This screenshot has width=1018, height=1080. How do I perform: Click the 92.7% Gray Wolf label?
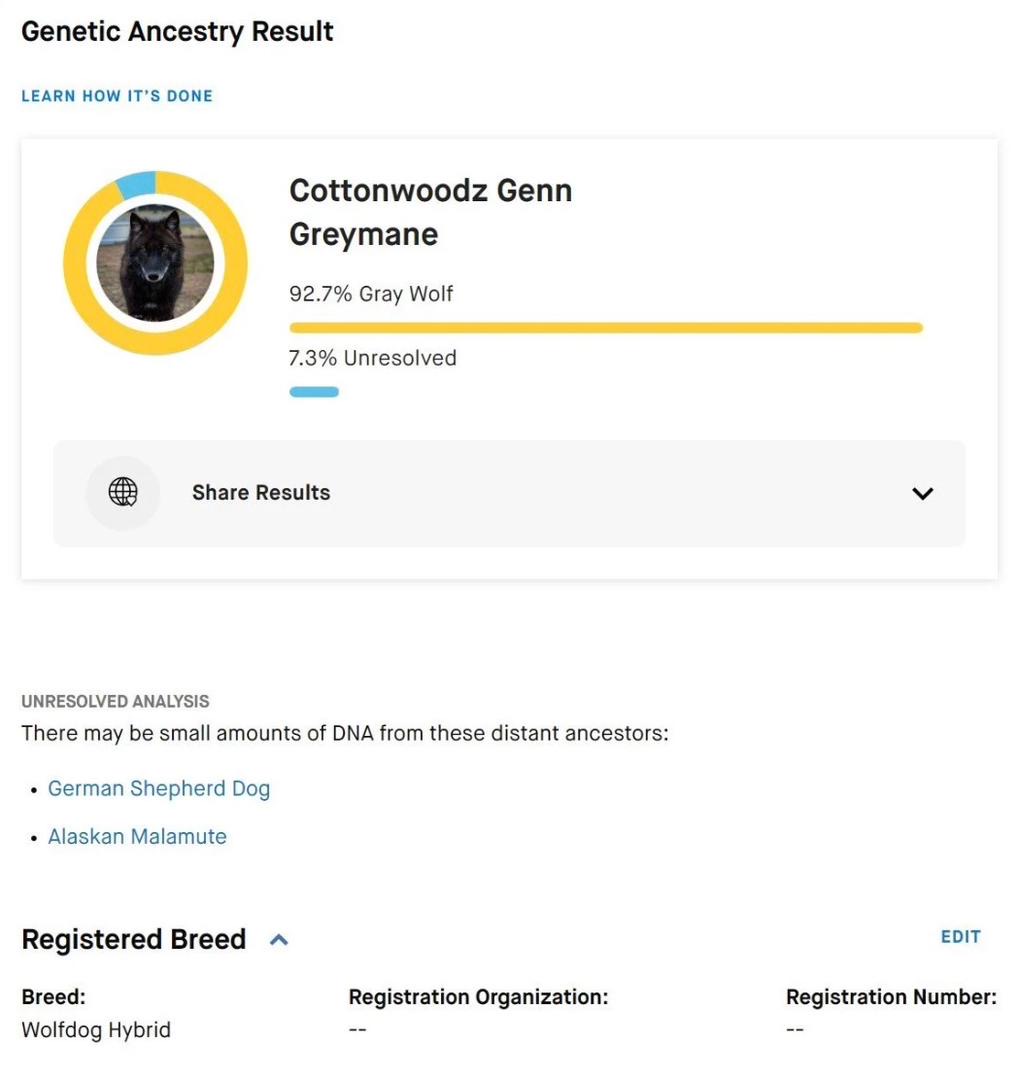tap(370, 293)
